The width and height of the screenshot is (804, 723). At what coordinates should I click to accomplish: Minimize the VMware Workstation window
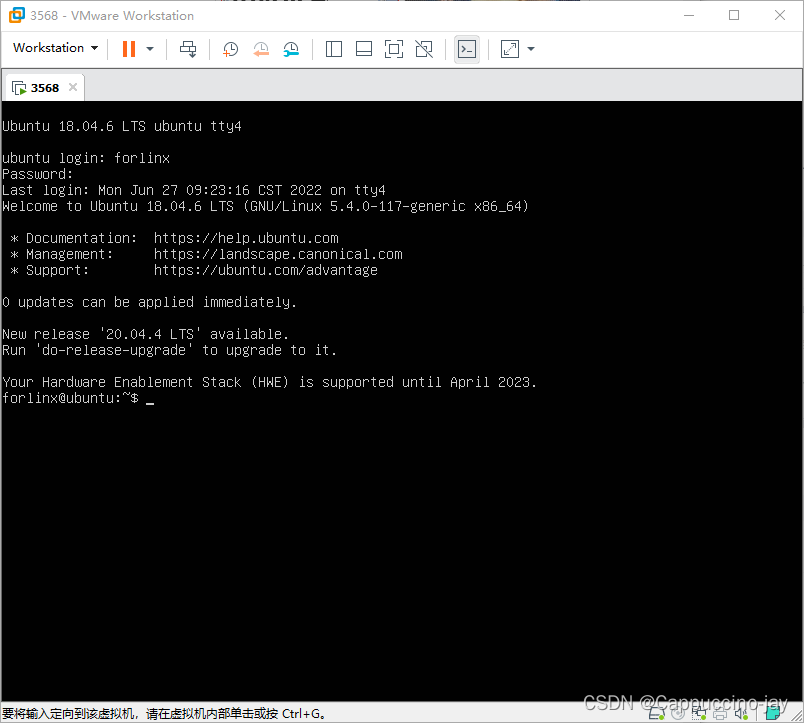(689, 15)
